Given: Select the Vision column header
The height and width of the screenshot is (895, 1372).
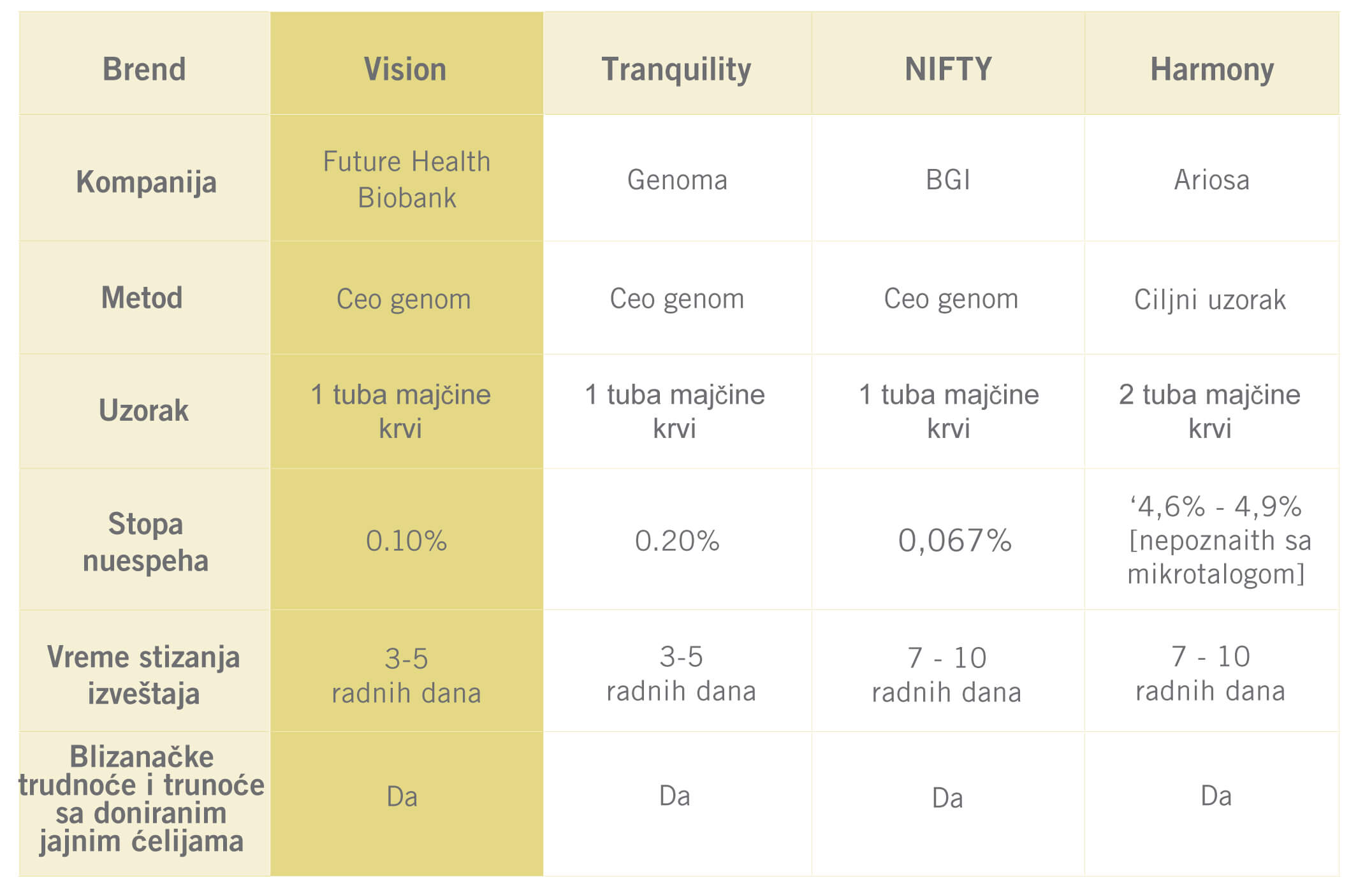Looking at the screenshot, I should pyautogui.click(x=405, y=69).
